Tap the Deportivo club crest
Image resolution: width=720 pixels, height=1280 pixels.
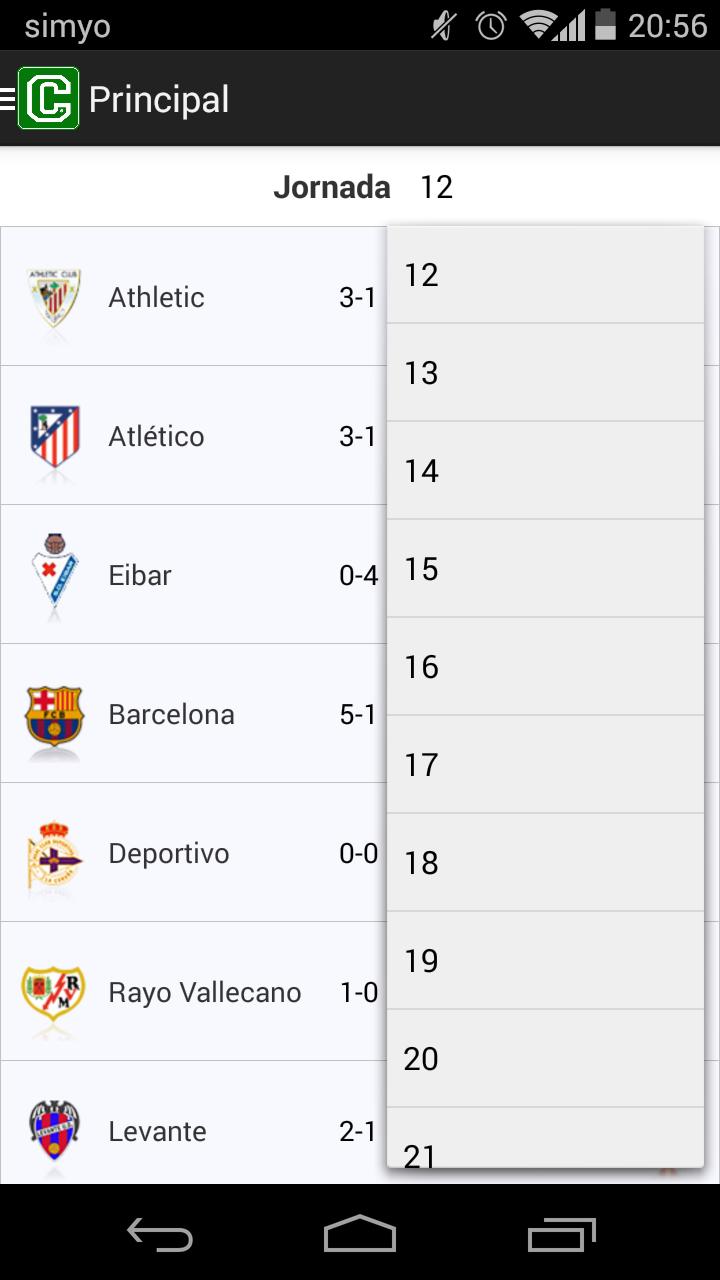click(54, 853)
